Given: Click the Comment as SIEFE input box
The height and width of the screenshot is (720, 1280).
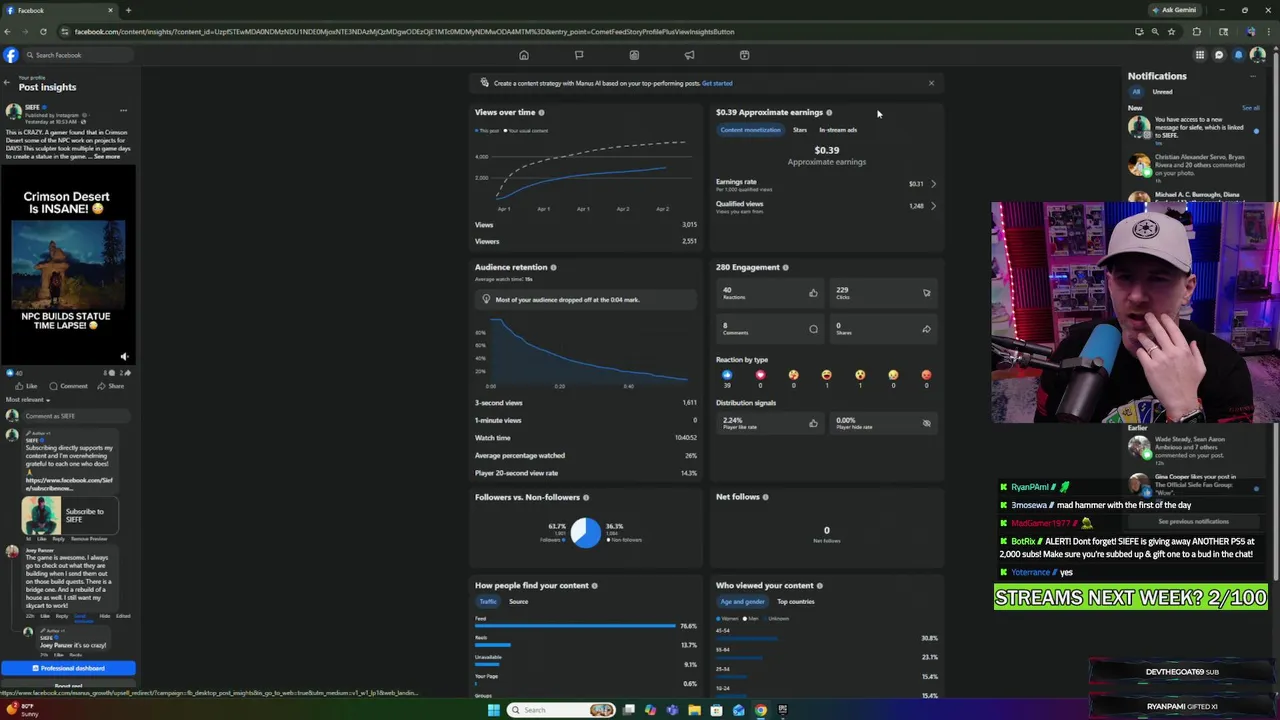Looking at the screenshot, I should 75,416.
